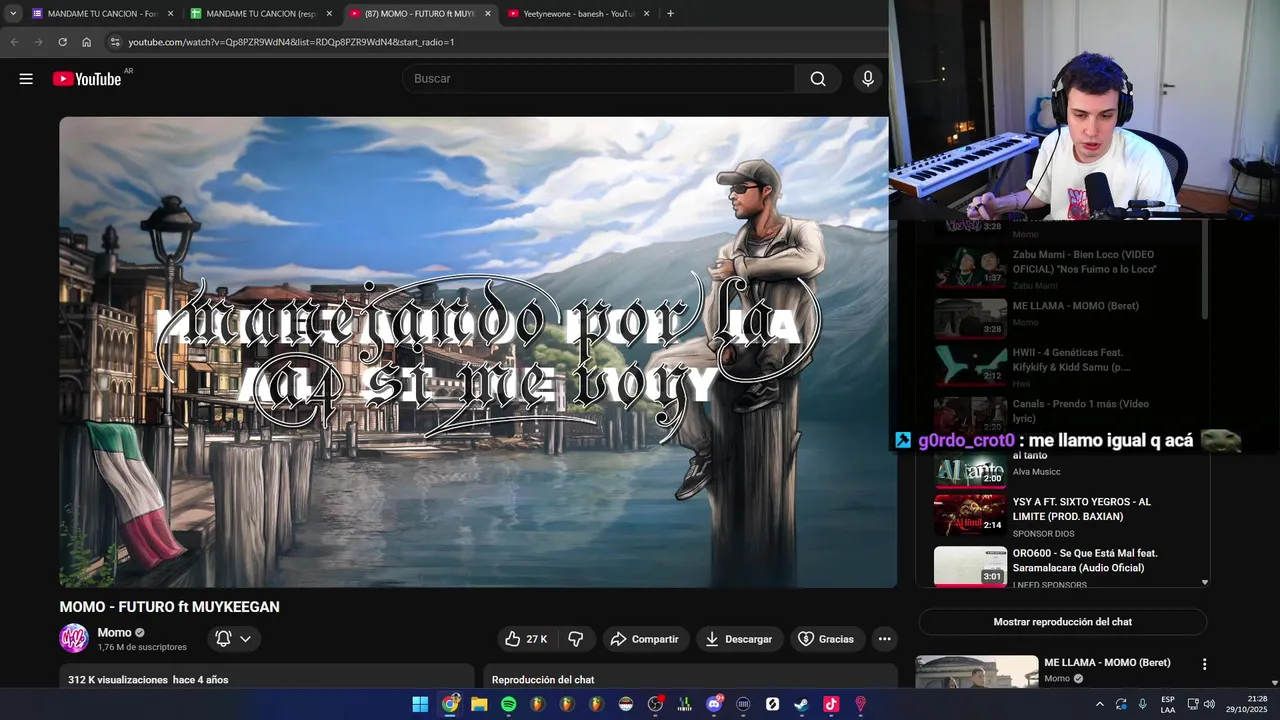The height and width of the screenshot is (720, 1280).
Task: Open Spotify from the taskbar
Action: tap(508, 704)
